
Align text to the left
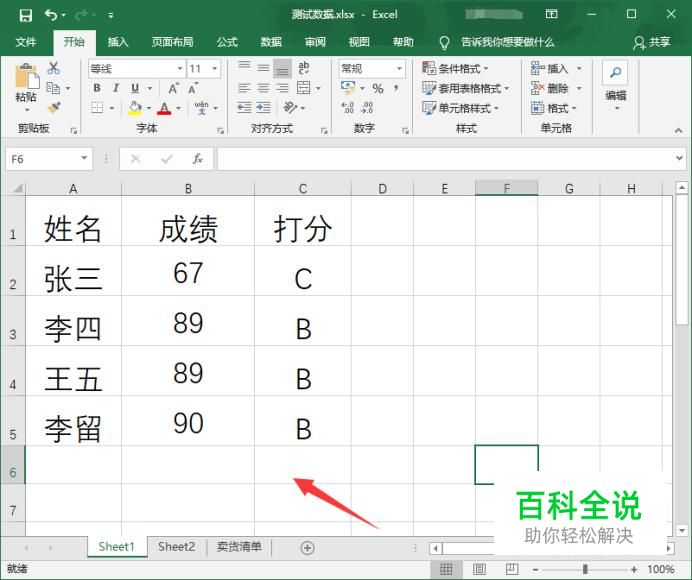pos(244,88)
